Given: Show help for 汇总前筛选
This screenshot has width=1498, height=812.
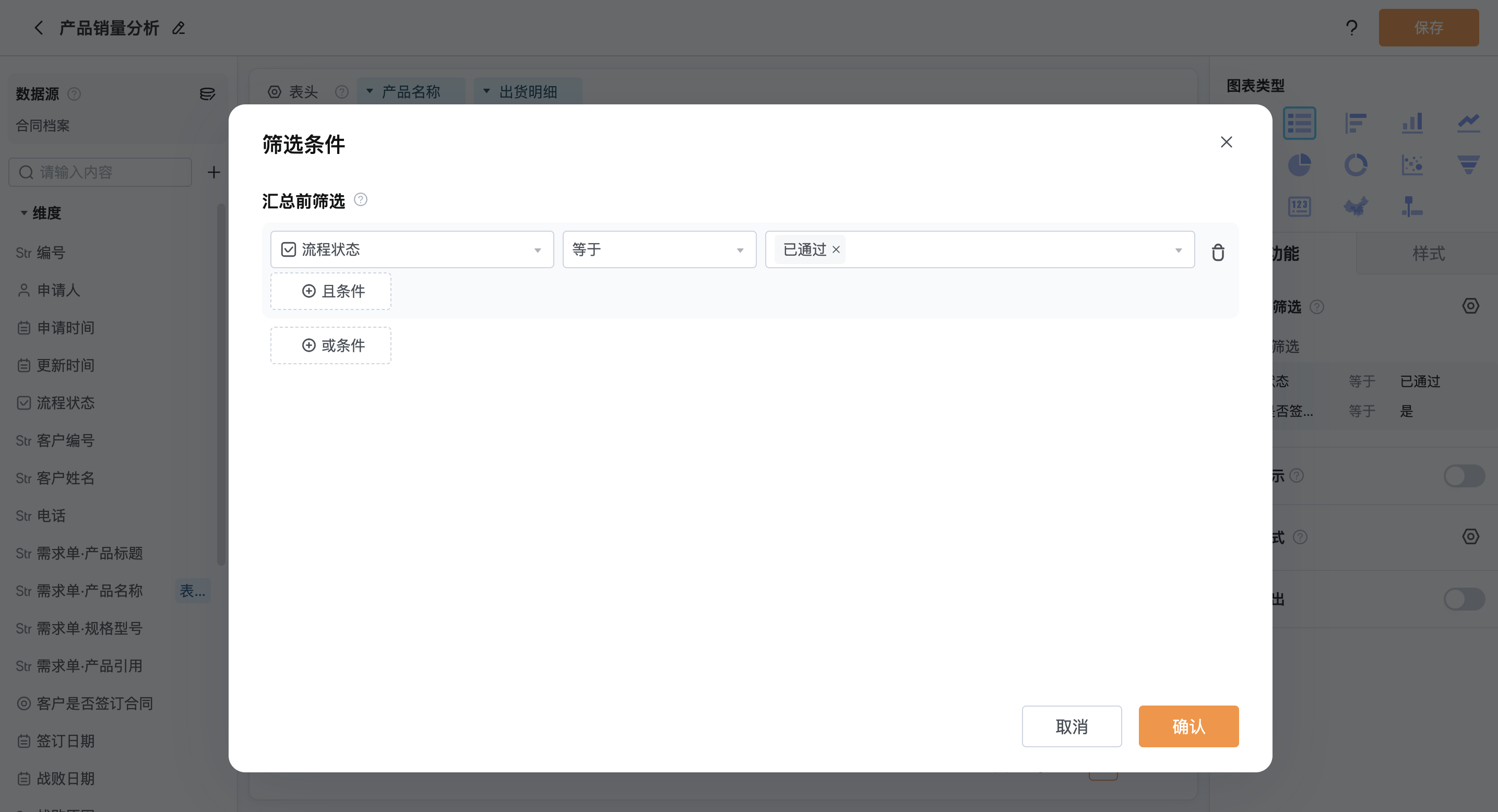Looking at the screenshot, I should pos(361,200).
